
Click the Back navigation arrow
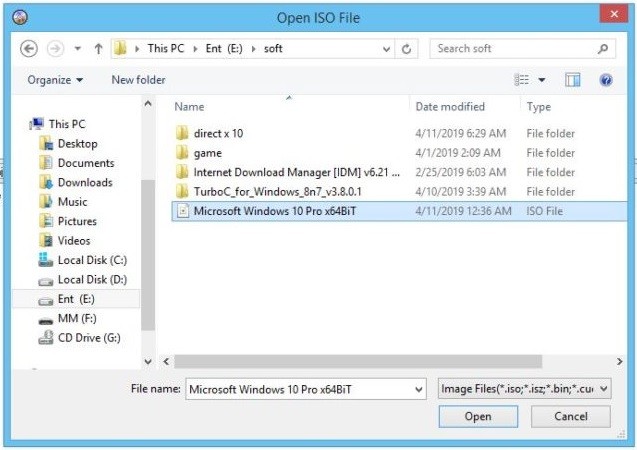pyautogui.click(x=29, y=49)
